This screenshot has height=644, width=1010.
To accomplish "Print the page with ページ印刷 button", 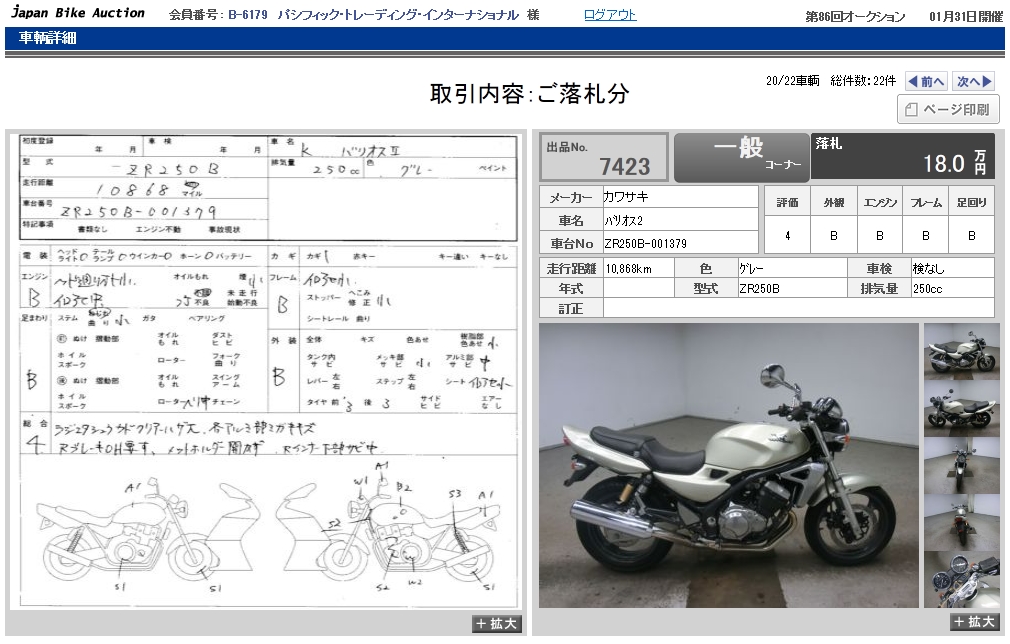I will (948, 110).
